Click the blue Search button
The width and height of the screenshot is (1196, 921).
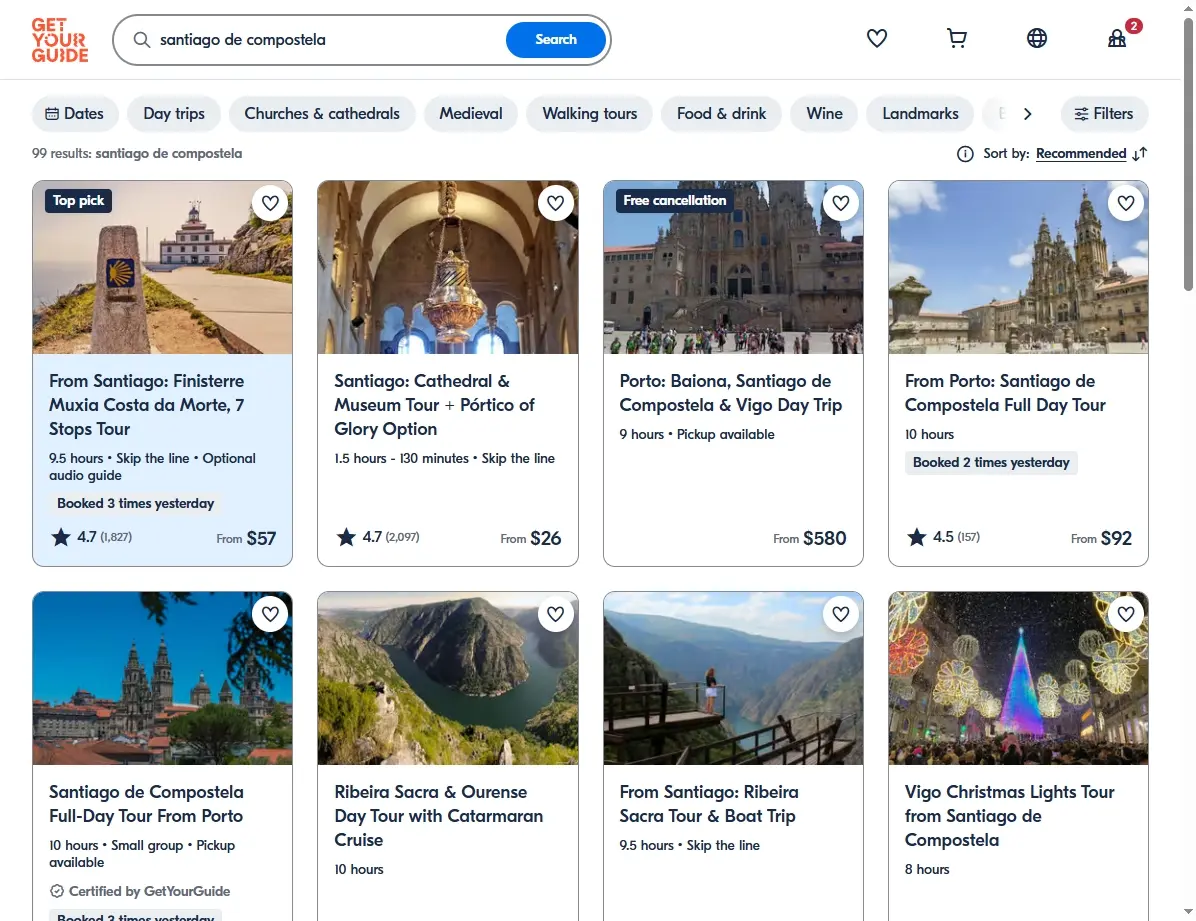[555, 40]
